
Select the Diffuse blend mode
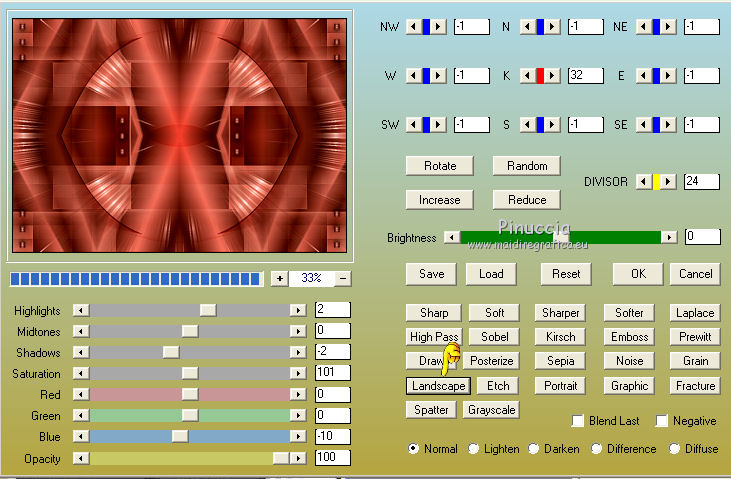tap(674, 449)
